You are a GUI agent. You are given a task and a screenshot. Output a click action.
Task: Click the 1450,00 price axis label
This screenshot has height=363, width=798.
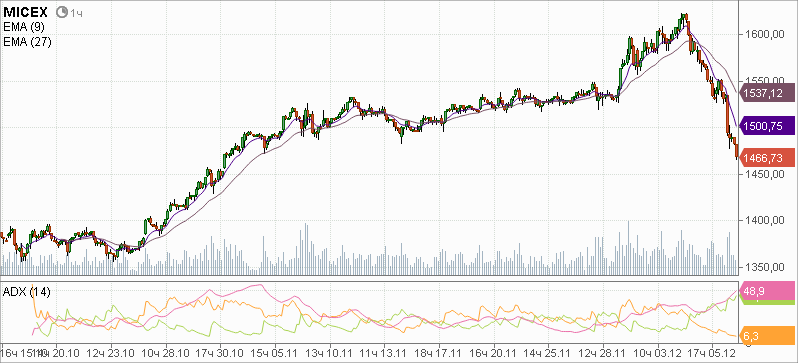tap(764, 175)
